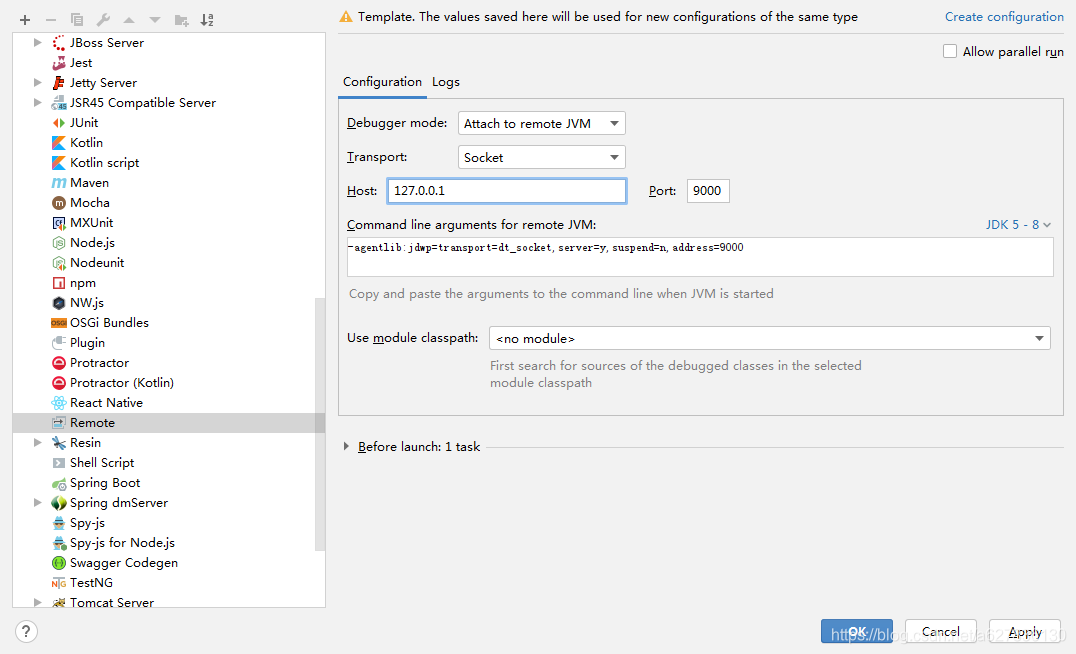Click the Jest template icon

tap(59, 62)
